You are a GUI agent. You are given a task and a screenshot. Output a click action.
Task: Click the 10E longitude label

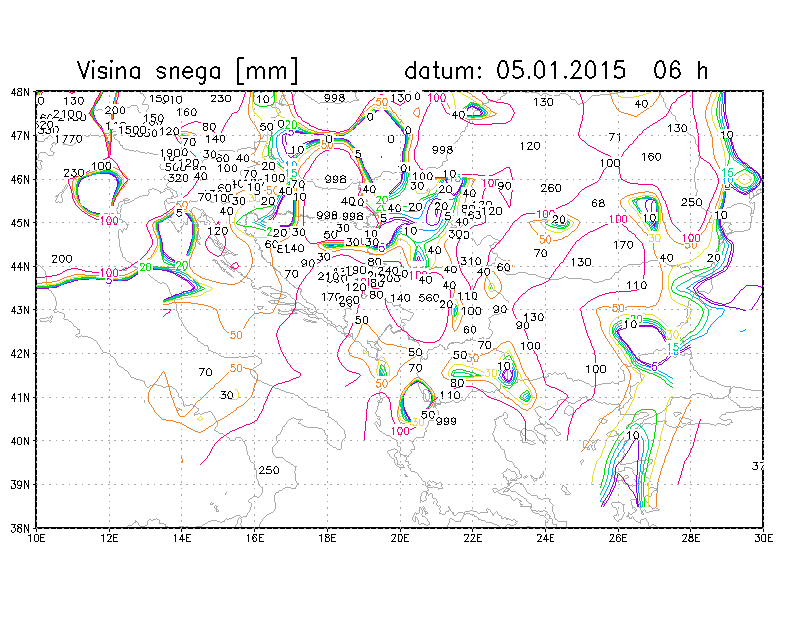point(36,538)
